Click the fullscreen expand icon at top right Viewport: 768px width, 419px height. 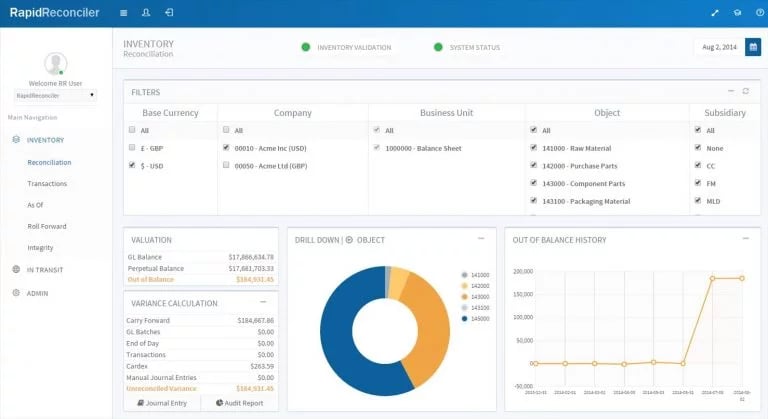(x=714, y=13)
